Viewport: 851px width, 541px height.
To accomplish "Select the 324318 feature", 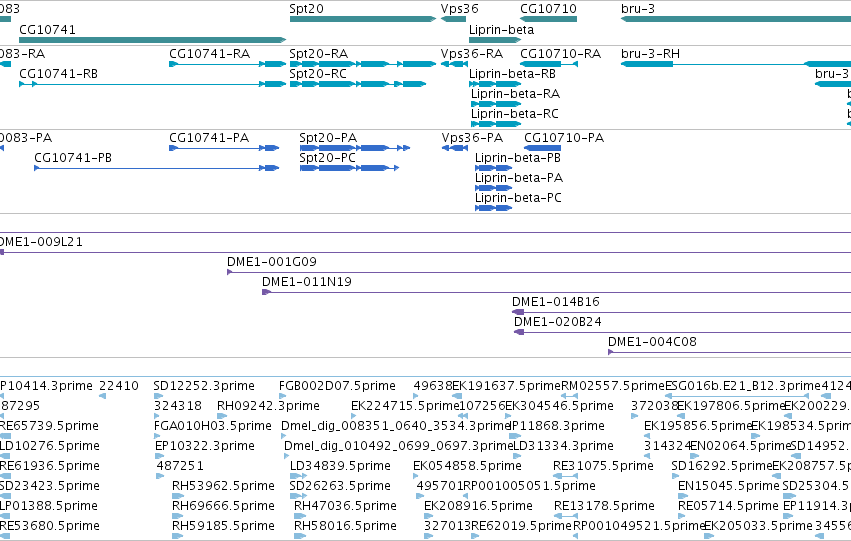I will (x=157, y=416).
